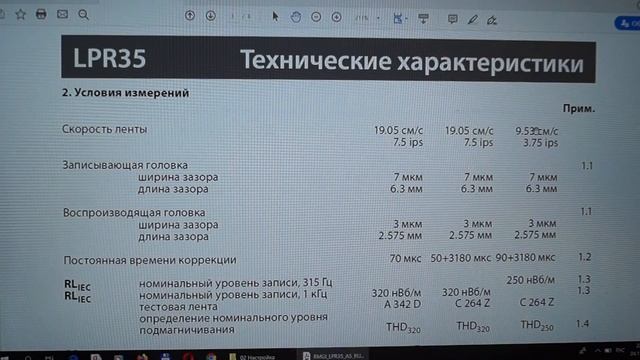Open the sign document pen tool
This screenshot has height=360, width=640.
tap(492, 20)
